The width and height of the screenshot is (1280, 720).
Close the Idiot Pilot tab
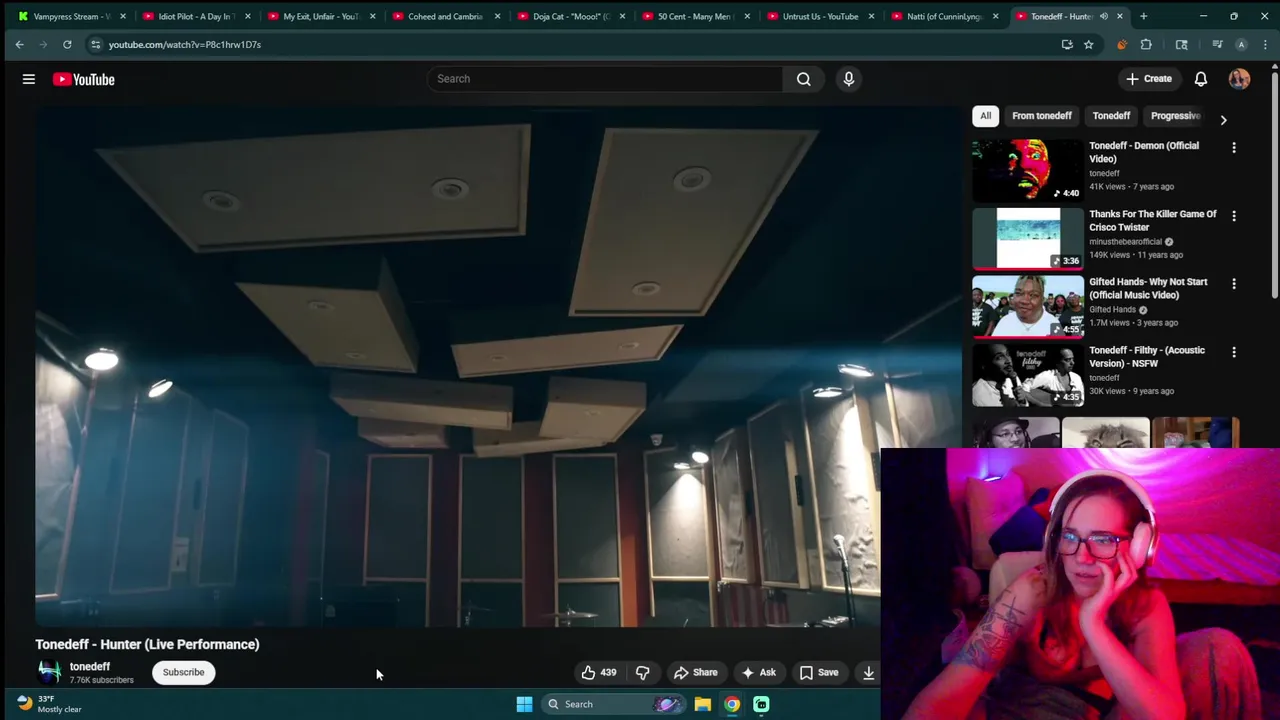tap(248, 16)
